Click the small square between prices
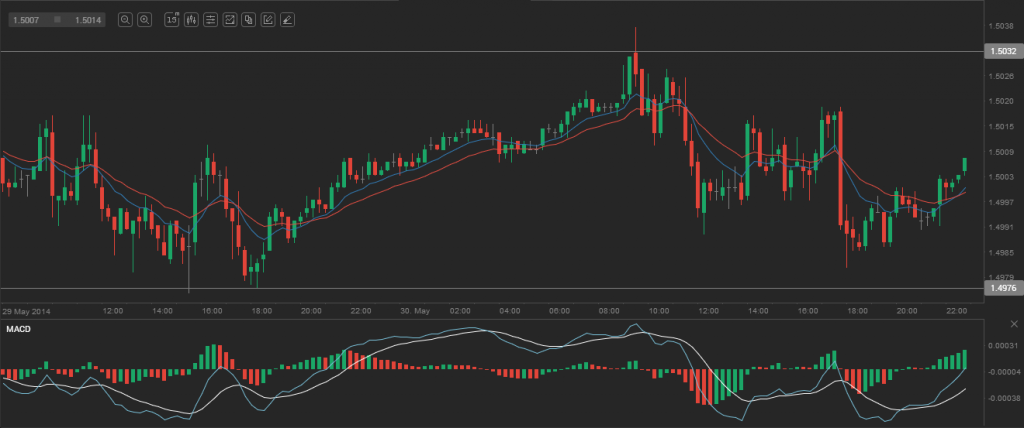Image resolution: width=1024 pixels, height=428 pixels. pyautogui.click(x=57, y=19)
